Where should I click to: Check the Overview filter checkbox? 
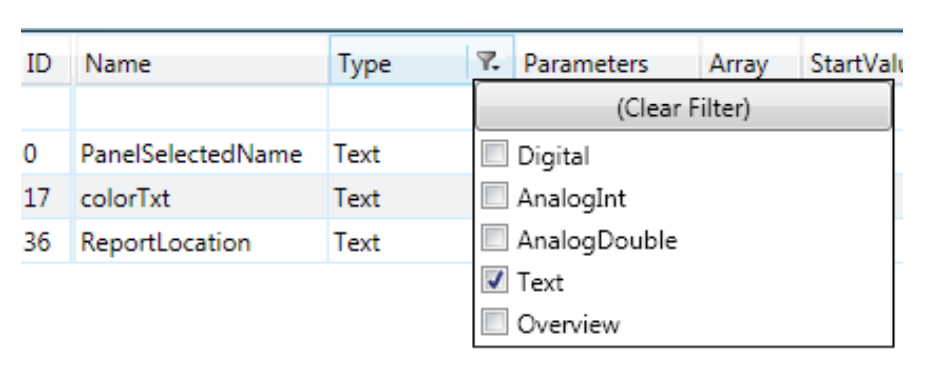(x=494, y=323)
